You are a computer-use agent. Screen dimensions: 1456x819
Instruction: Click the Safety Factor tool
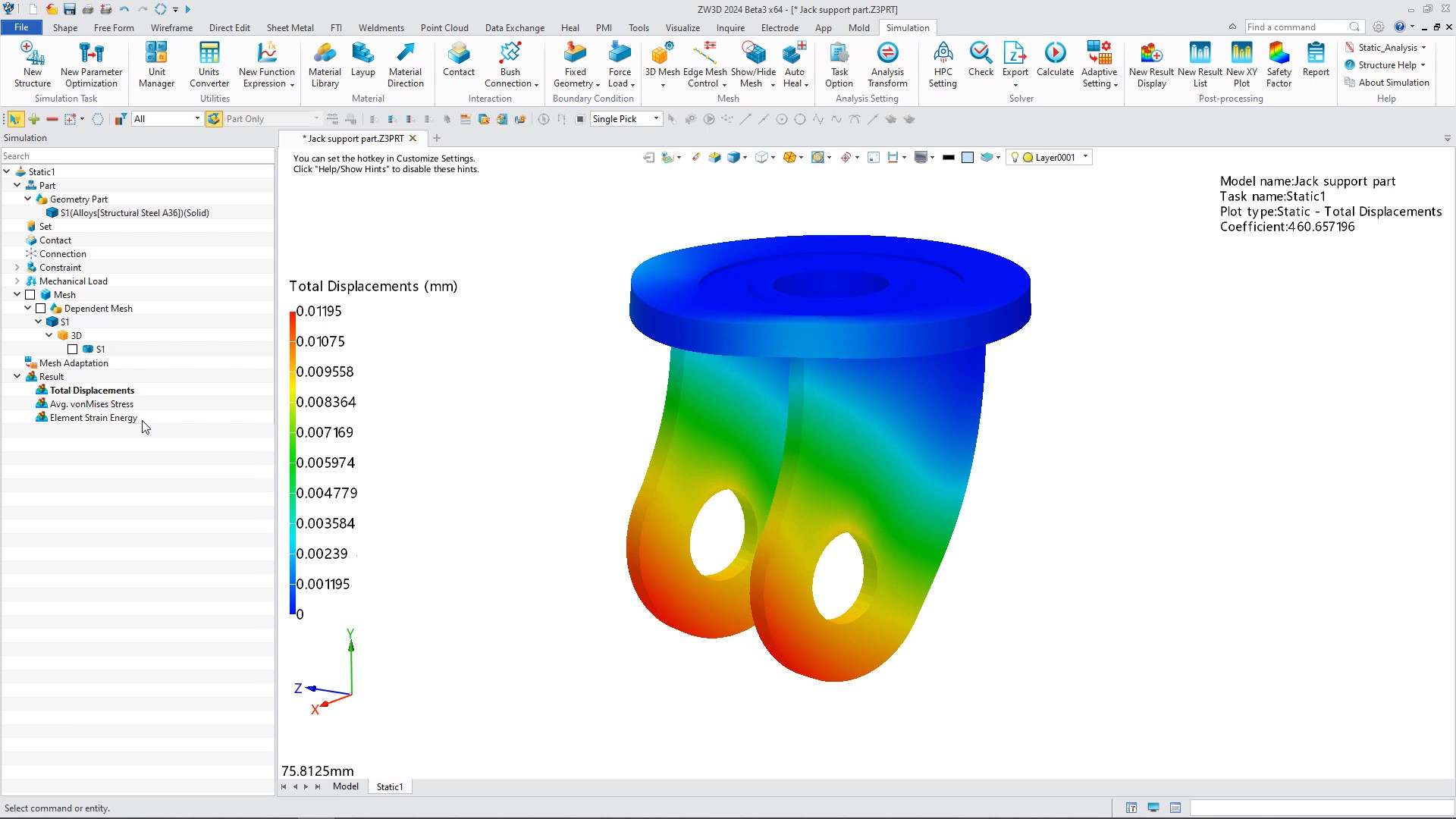1279,64
